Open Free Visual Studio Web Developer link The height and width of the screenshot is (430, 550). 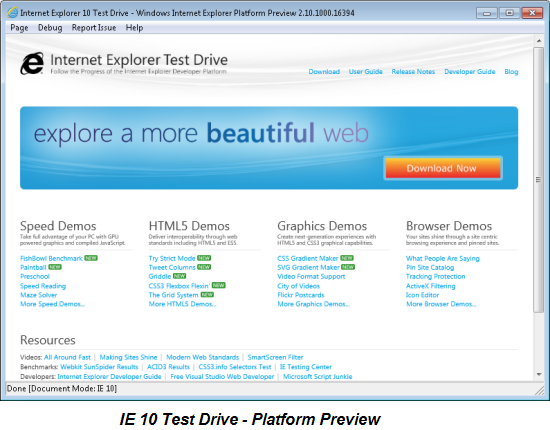click(x=222, y=376)
